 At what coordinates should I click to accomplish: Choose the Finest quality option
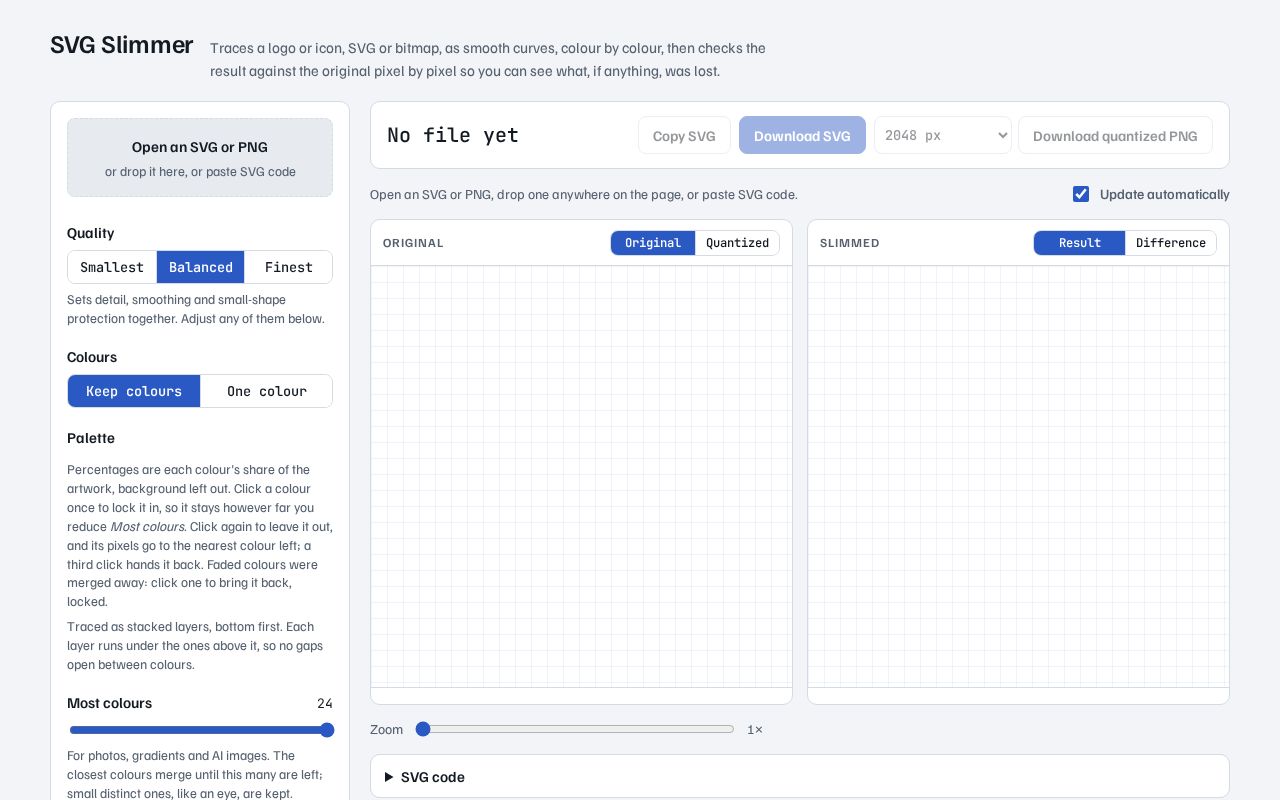coord(289,267)
